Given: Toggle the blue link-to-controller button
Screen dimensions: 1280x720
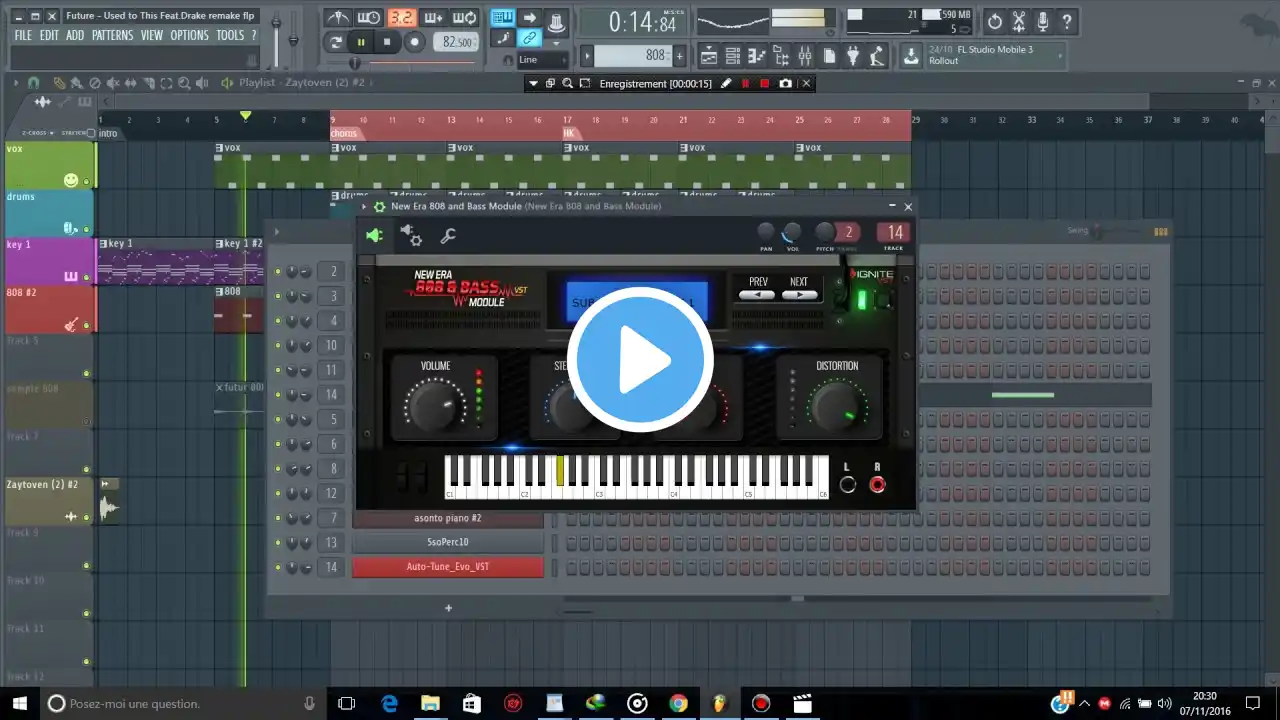Looking at the screenshot, I should coord(529,39).
